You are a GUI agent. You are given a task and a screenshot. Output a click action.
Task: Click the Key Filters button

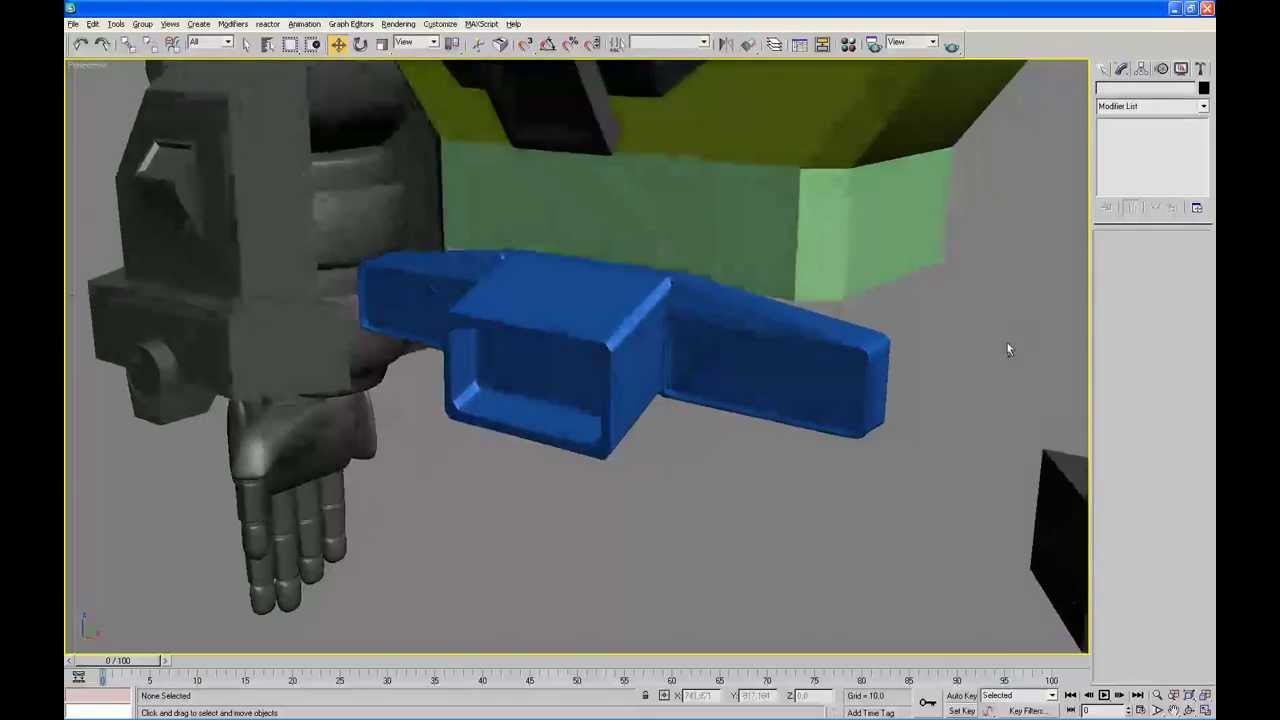[1027, 711]
